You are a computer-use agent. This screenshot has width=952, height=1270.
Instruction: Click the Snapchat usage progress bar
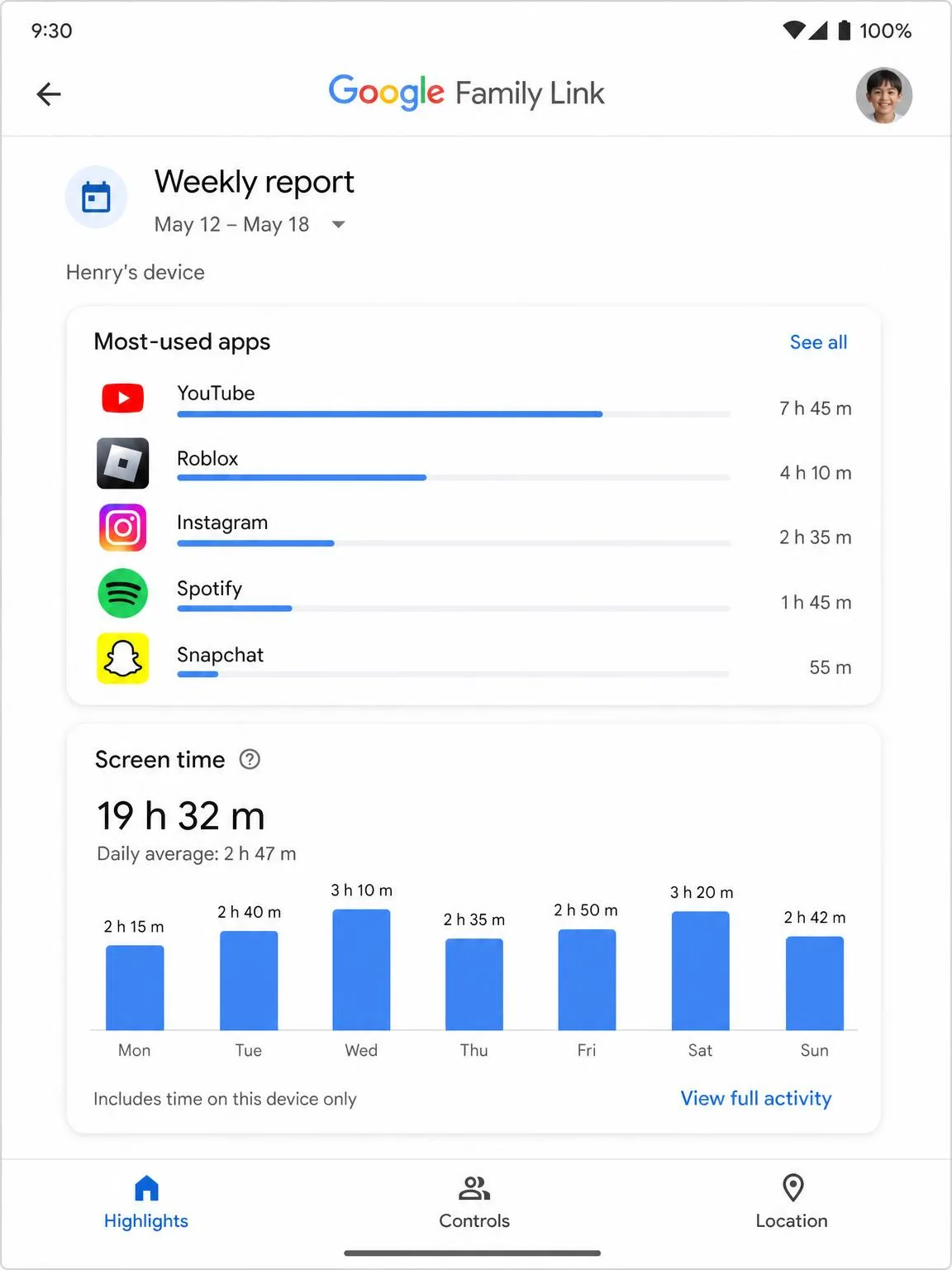pos(454,674)
